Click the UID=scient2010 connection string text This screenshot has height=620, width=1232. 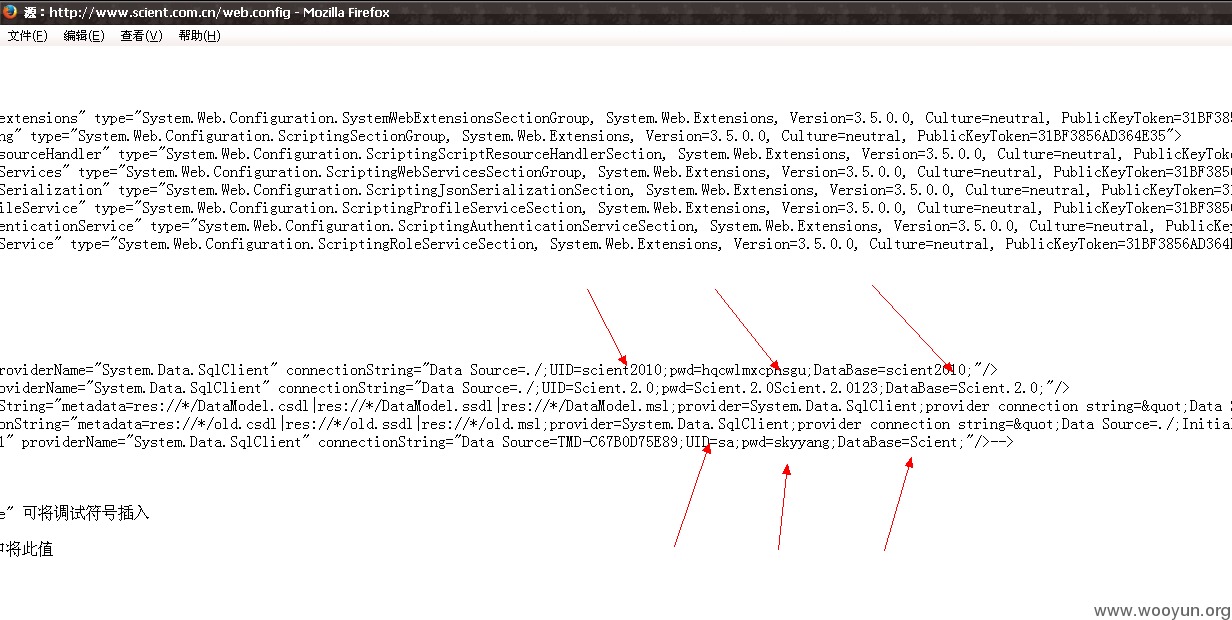click(x=606, y=370)
